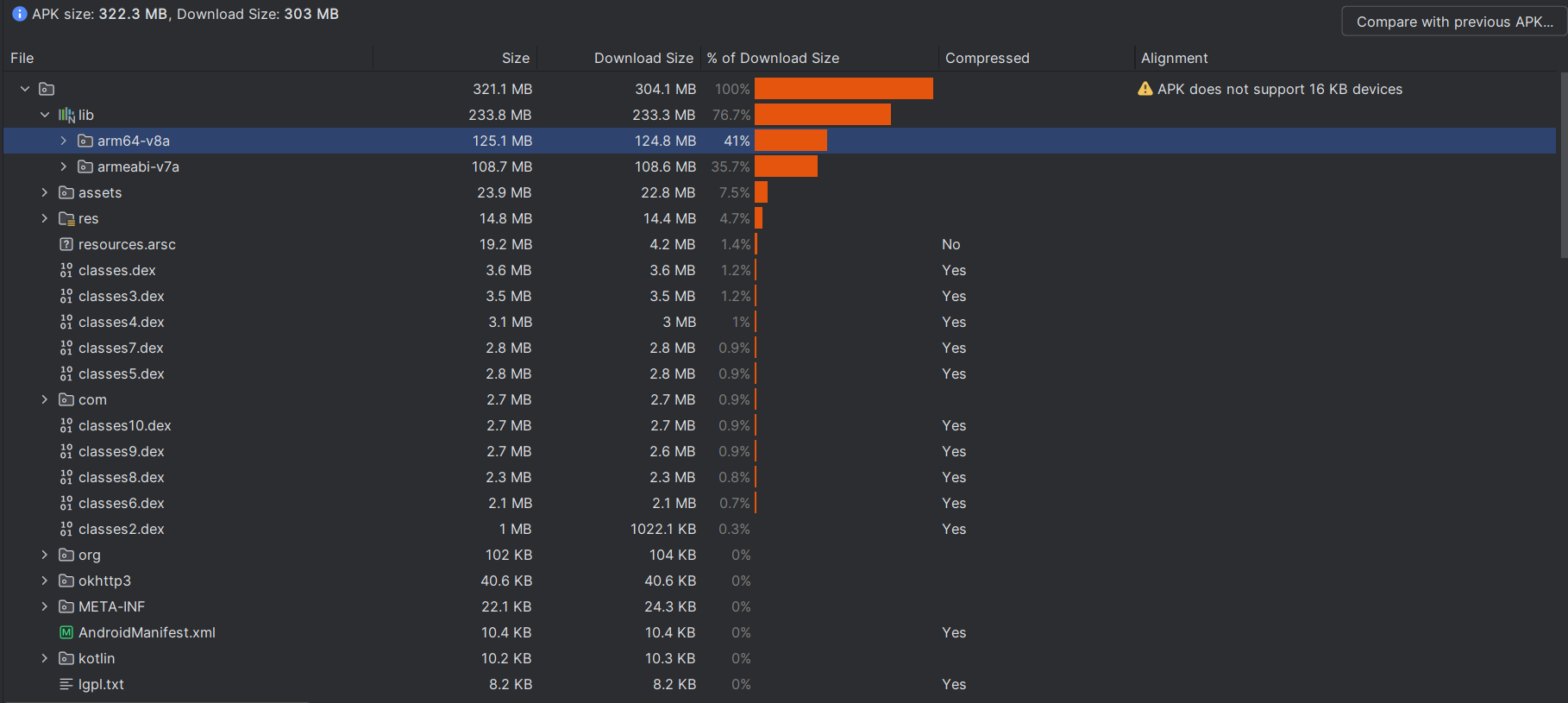Select the armeabi-v7a 35.7% bar
The height and width of the screenshot is (703, 1568).
pyautogui.click(x=786, y=166)
